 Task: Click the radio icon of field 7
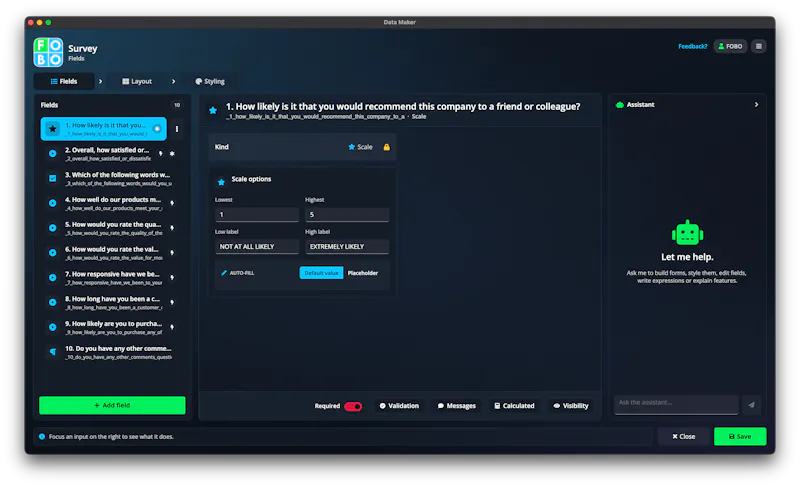click(x=53, y=277)
